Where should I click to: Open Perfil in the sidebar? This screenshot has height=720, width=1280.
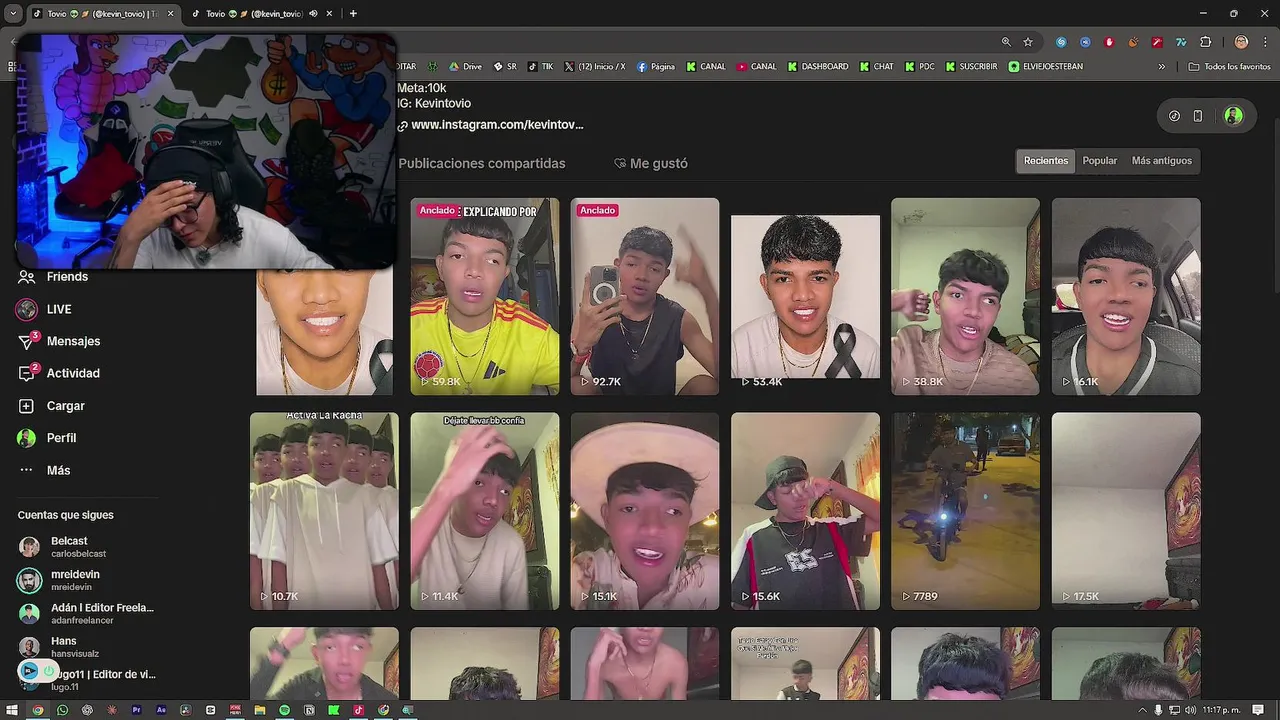click(48, 438)
